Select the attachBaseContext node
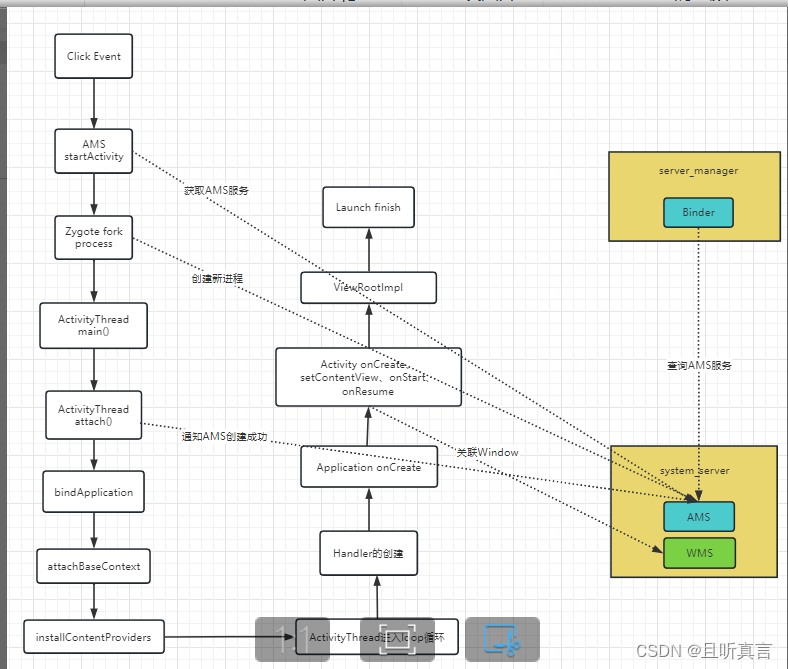 93,566
